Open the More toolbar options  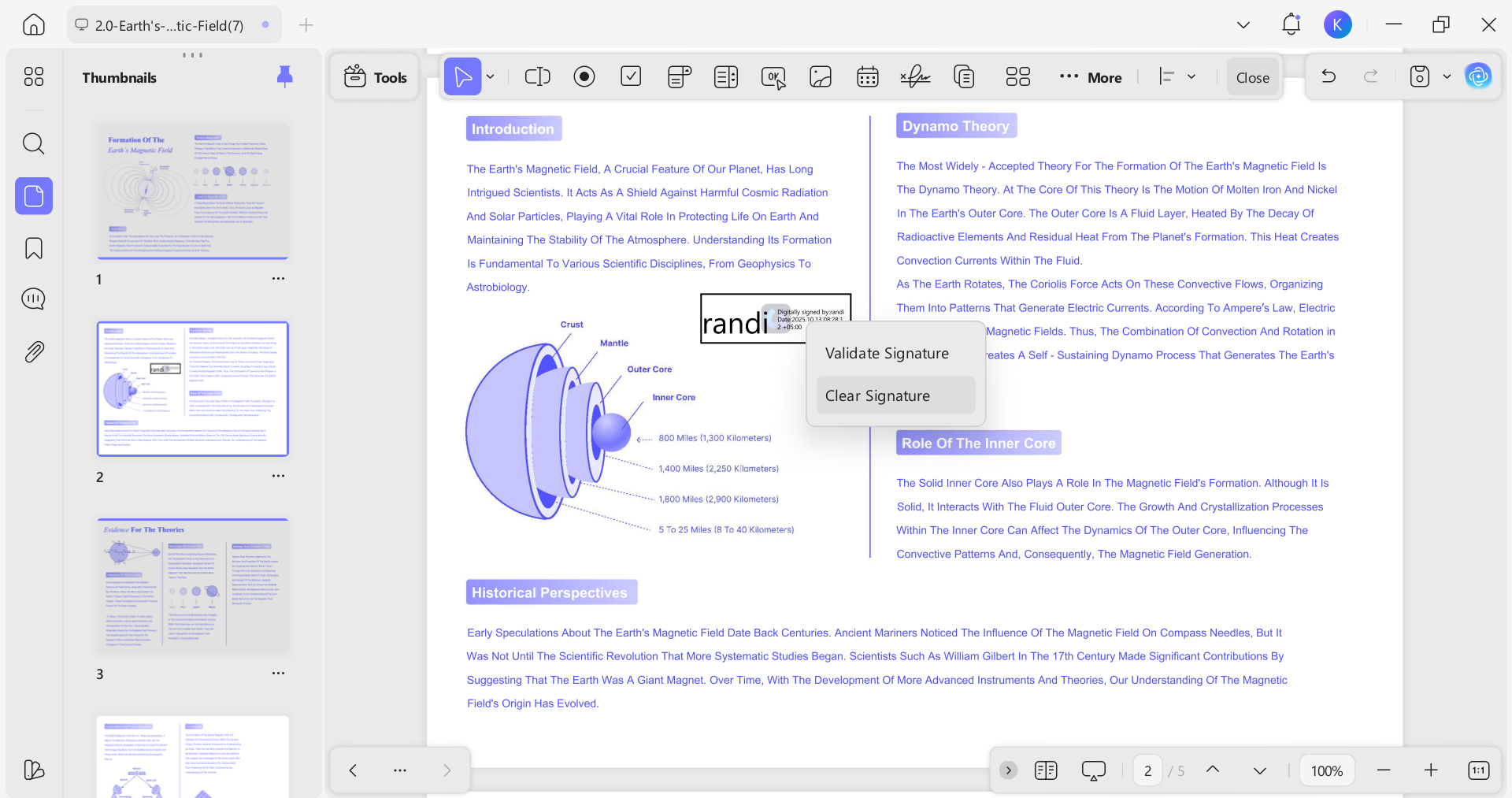(x=1091, y=77)
